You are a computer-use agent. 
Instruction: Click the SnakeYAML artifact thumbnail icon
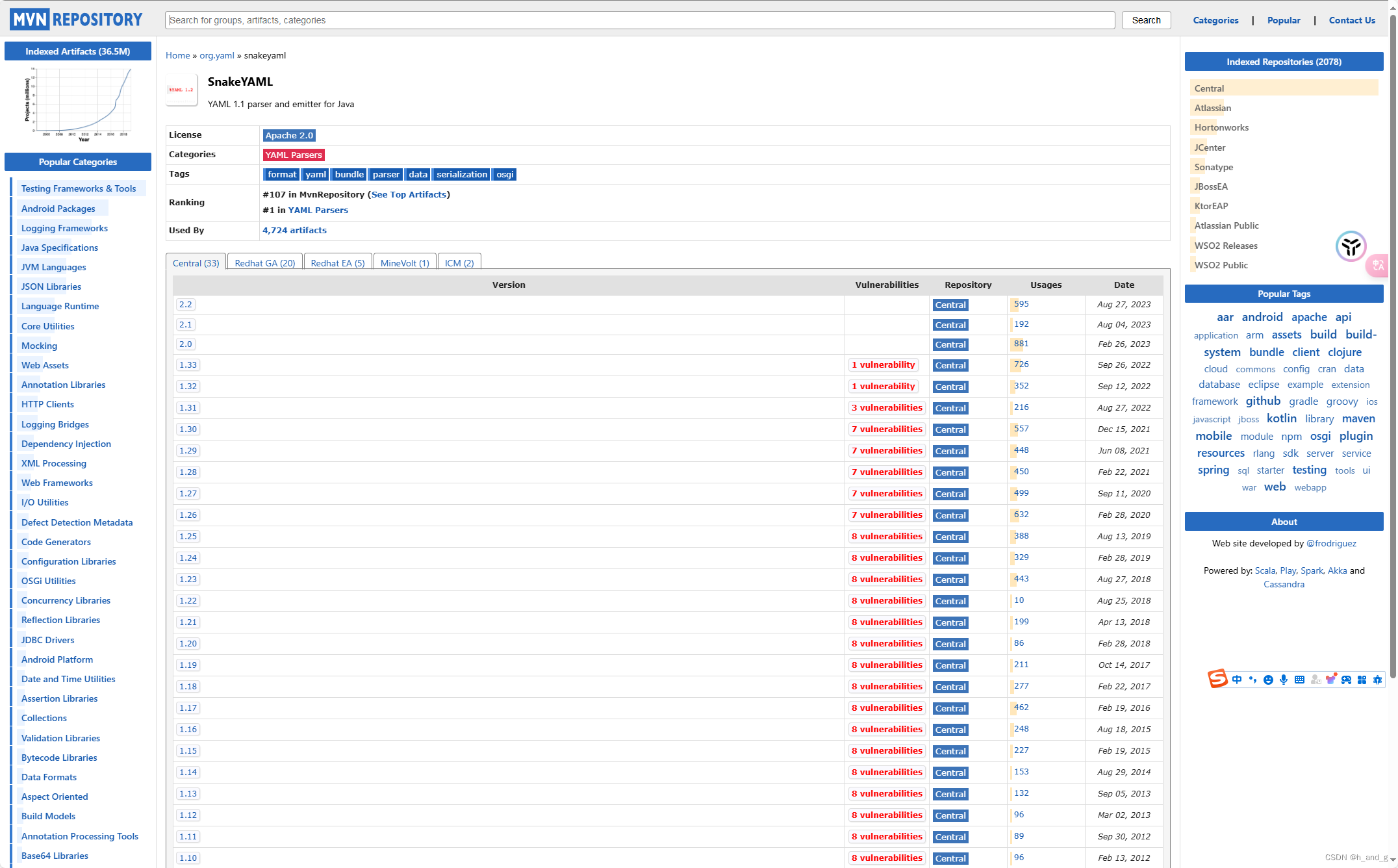pyautogui.click(x=181, y=90)
